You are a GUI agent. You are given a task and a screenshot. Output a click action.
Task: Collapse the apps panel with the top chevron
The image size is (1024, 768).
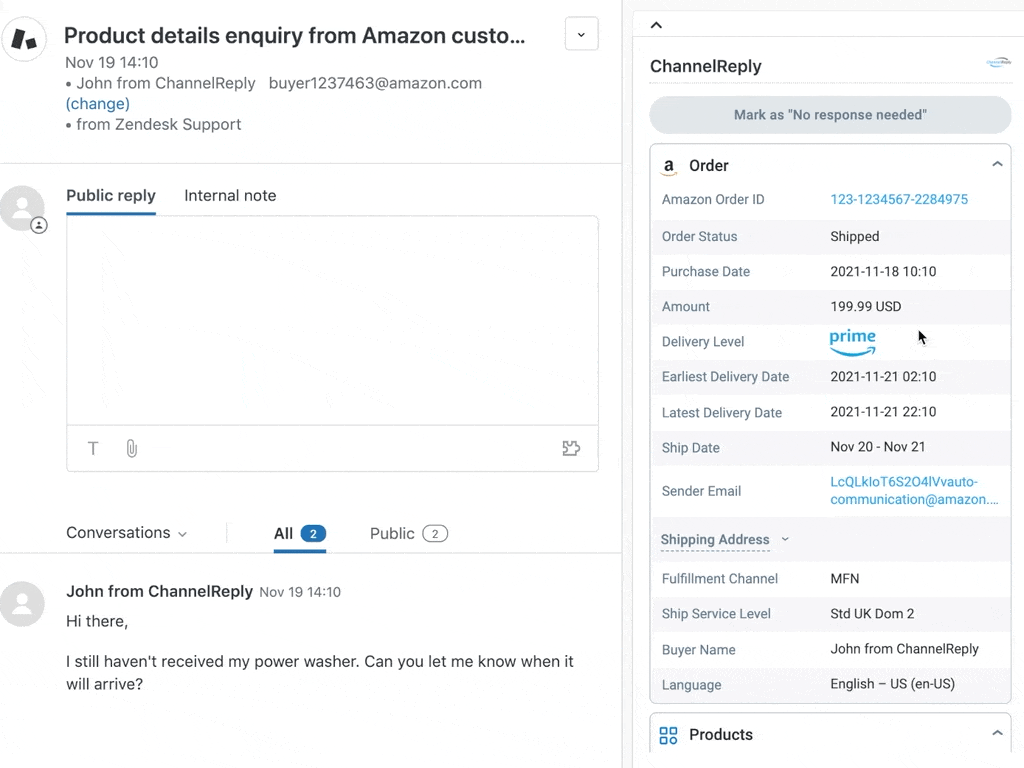(x=656, y=25)
